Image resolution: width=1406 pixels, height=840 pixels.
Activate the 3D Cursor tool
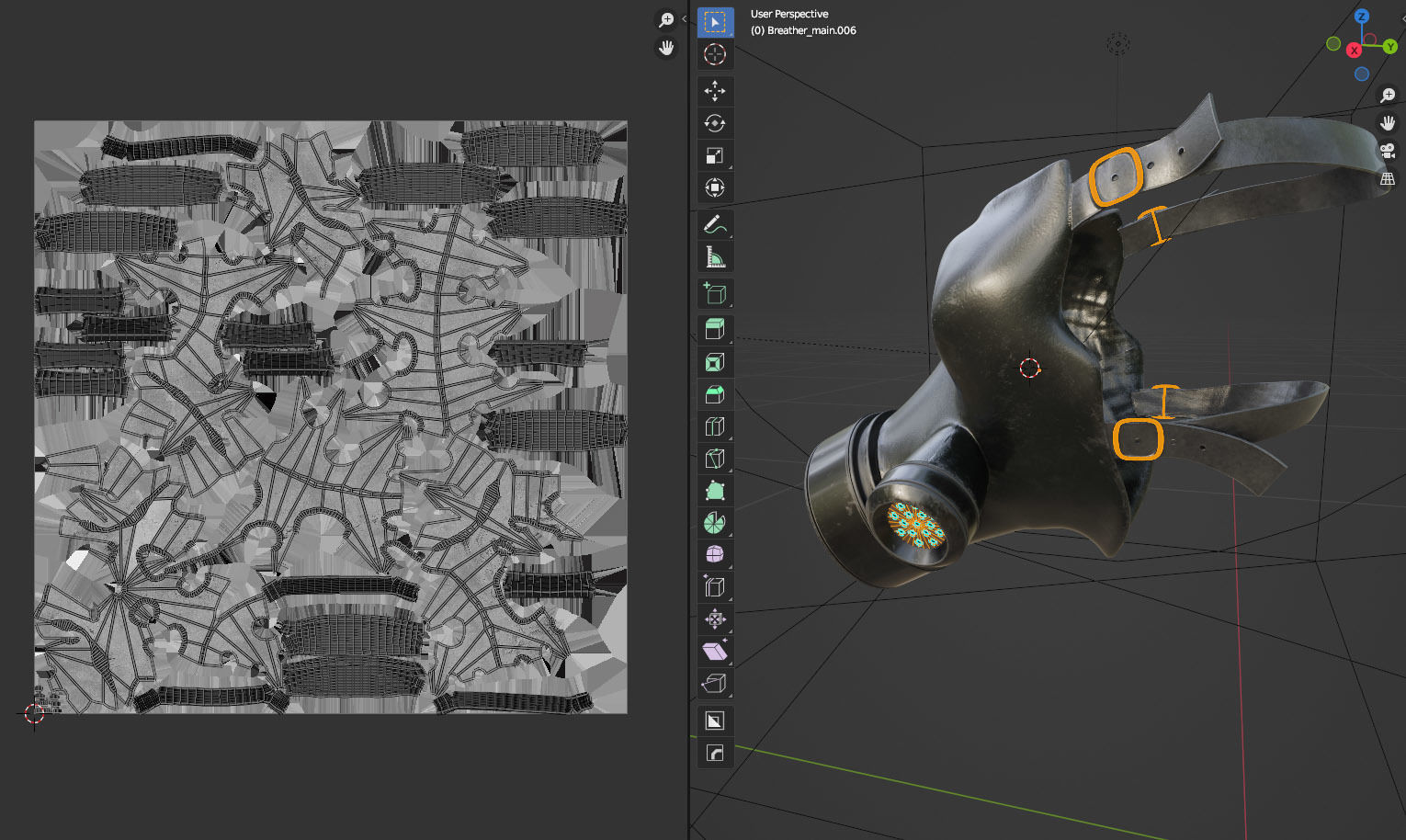point(715,54)
